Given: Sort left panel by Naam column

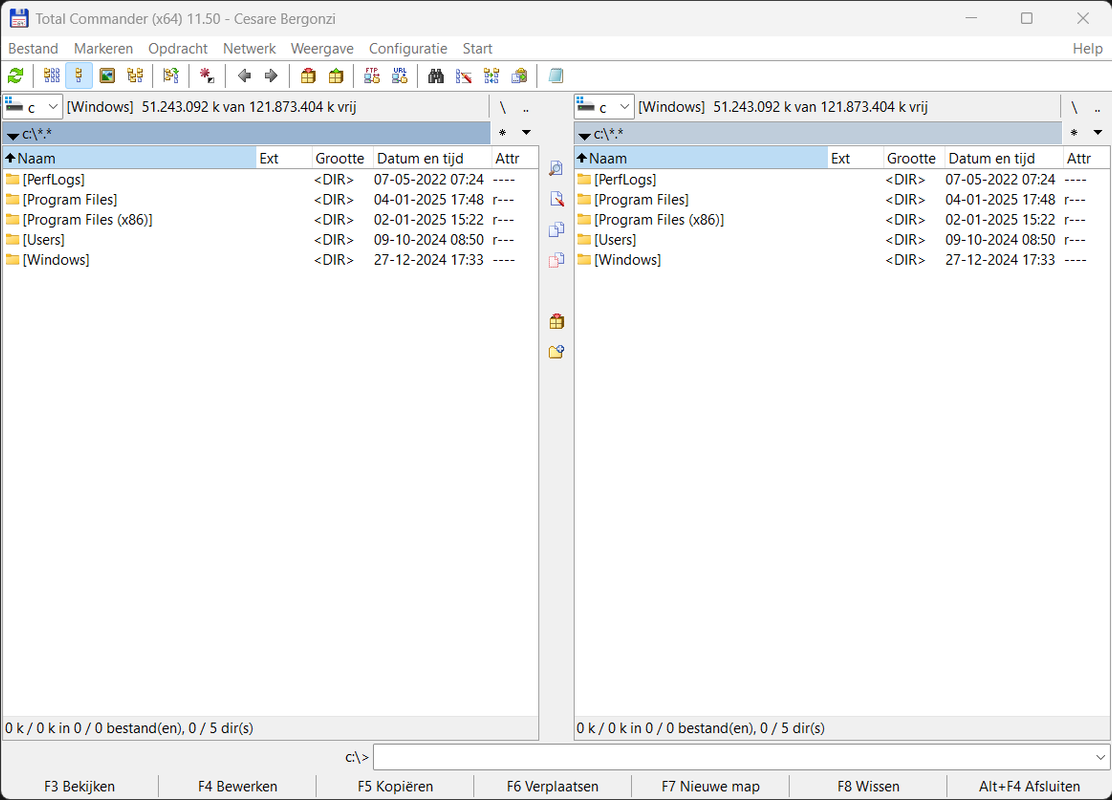Looking at the screenshot, I should (129, 158).
